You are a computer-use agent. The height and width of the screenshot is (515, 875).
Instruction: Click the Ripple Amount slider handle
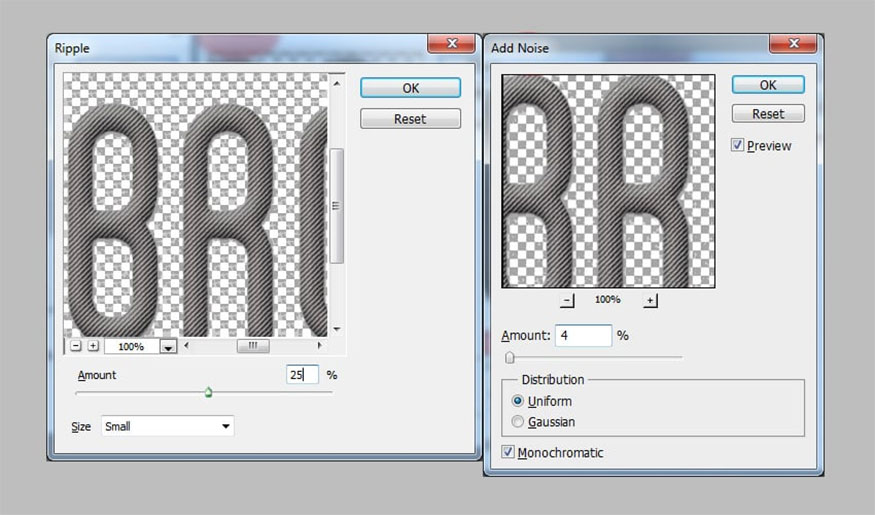click(x=208, y=392)
